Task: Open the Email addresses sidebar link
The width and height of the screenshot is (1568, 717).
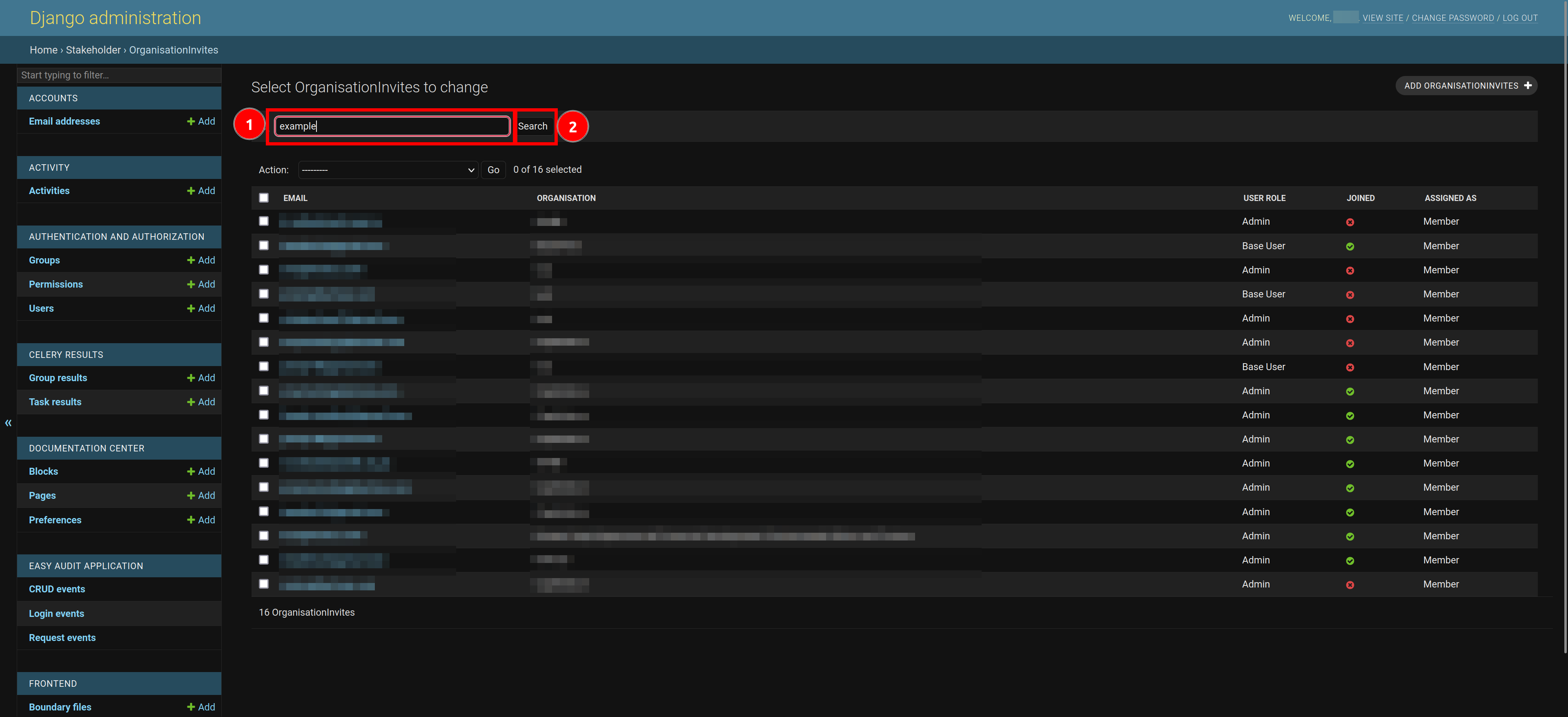Action: coord(65,121)
